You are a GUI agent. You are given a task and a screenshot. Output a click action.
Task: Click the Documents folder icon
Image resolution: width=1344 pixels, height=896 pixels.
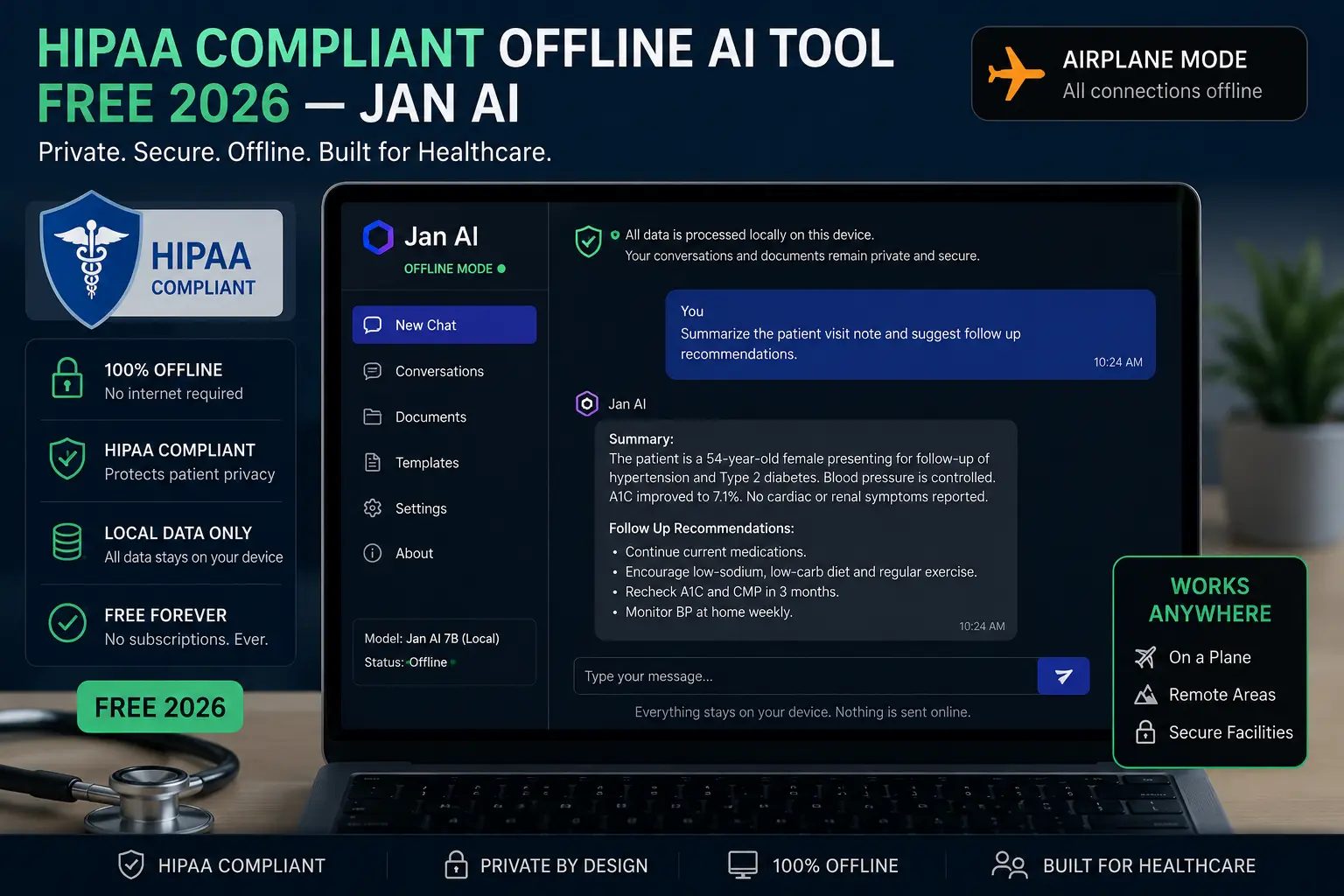pos(373,416)
